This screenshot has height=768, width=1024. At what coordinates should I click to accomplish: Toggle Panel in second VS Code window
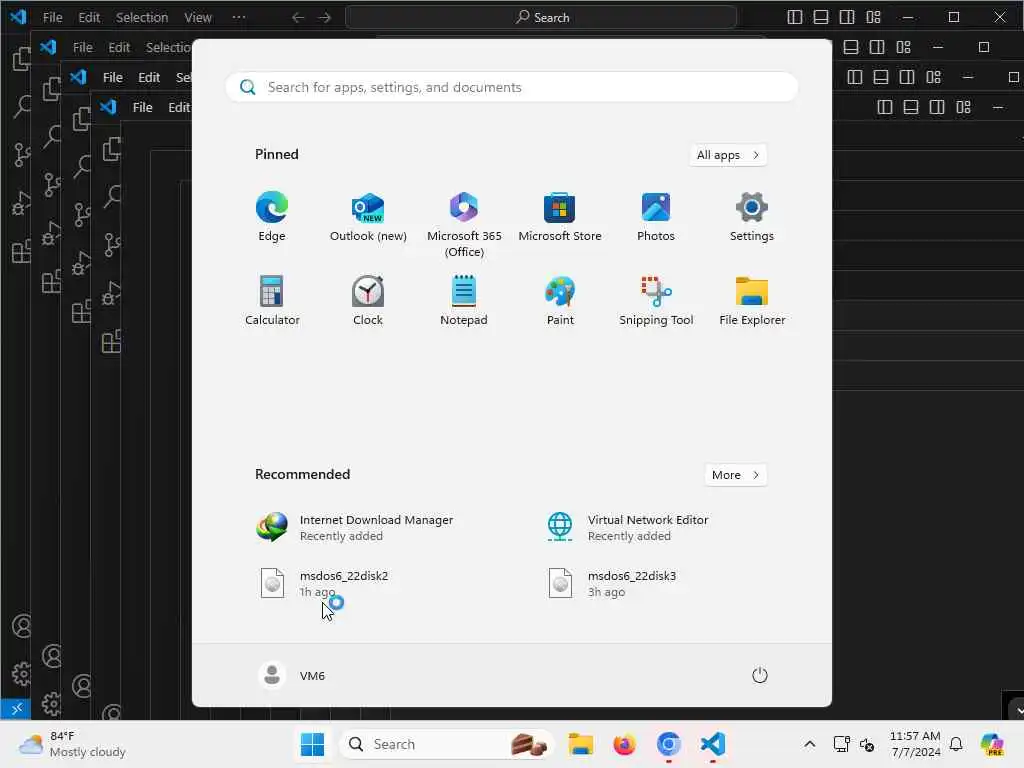click(x=851, y=47)
